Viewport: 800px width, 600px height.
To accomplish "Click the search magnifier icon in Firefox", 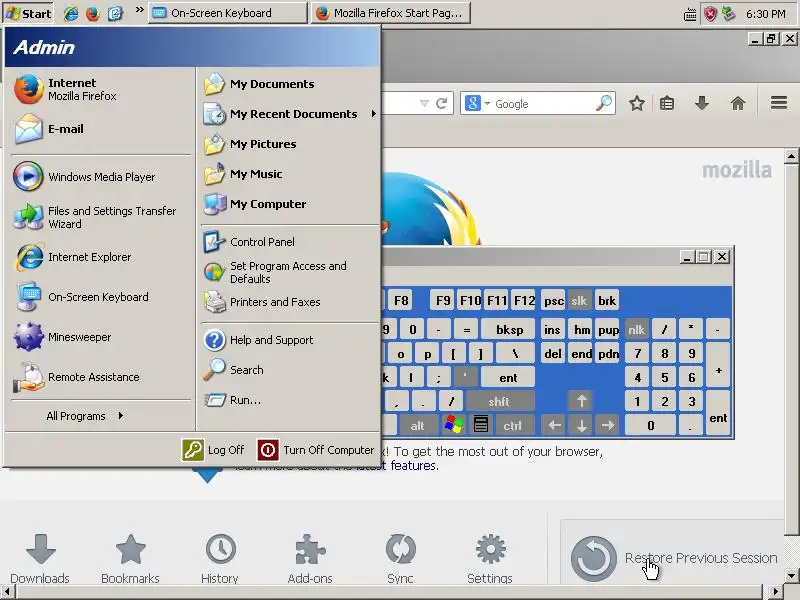I will click(x=604, y=103).
